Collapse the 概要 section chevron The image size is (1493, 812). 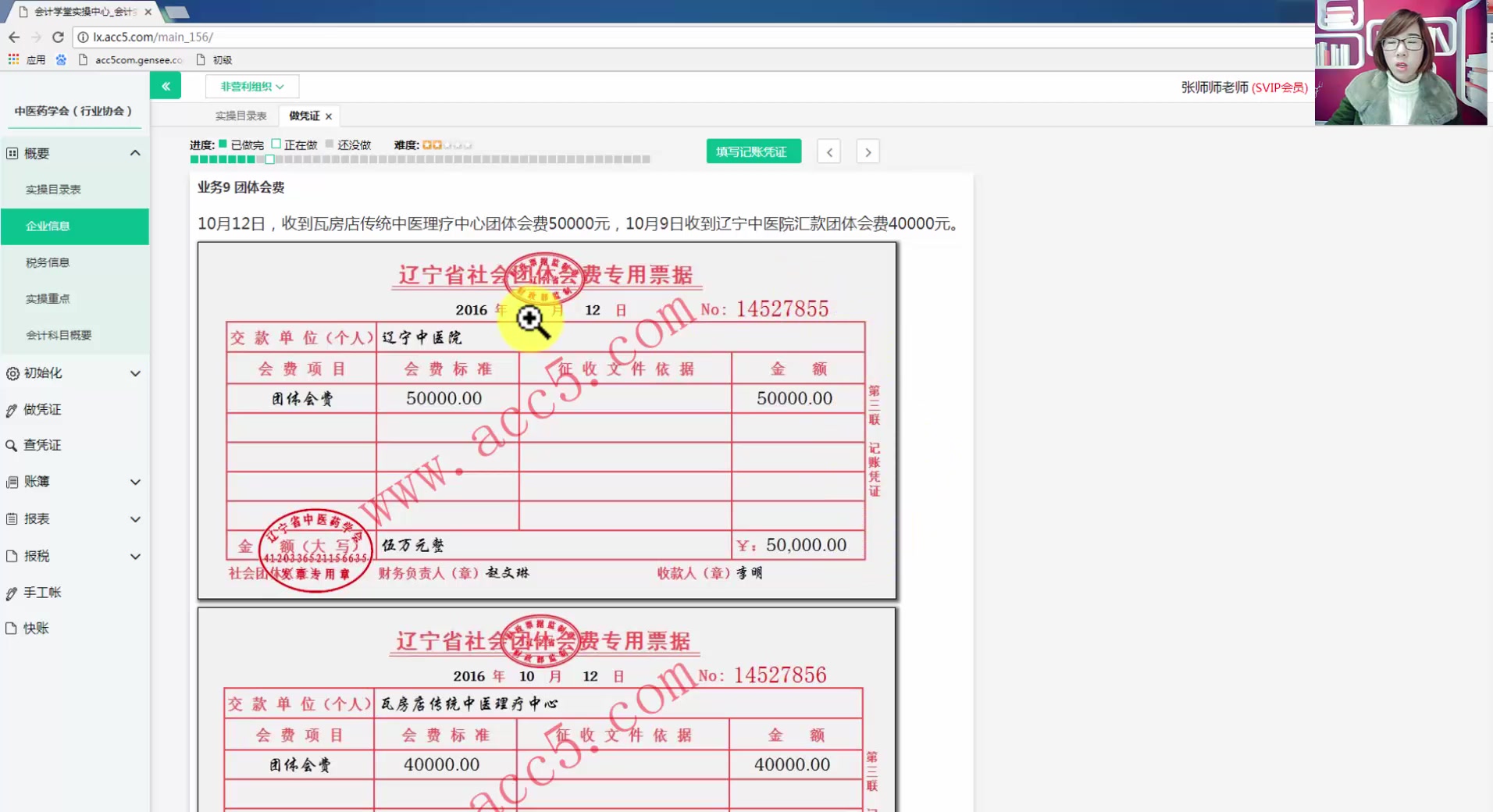(x=135, y=153)
